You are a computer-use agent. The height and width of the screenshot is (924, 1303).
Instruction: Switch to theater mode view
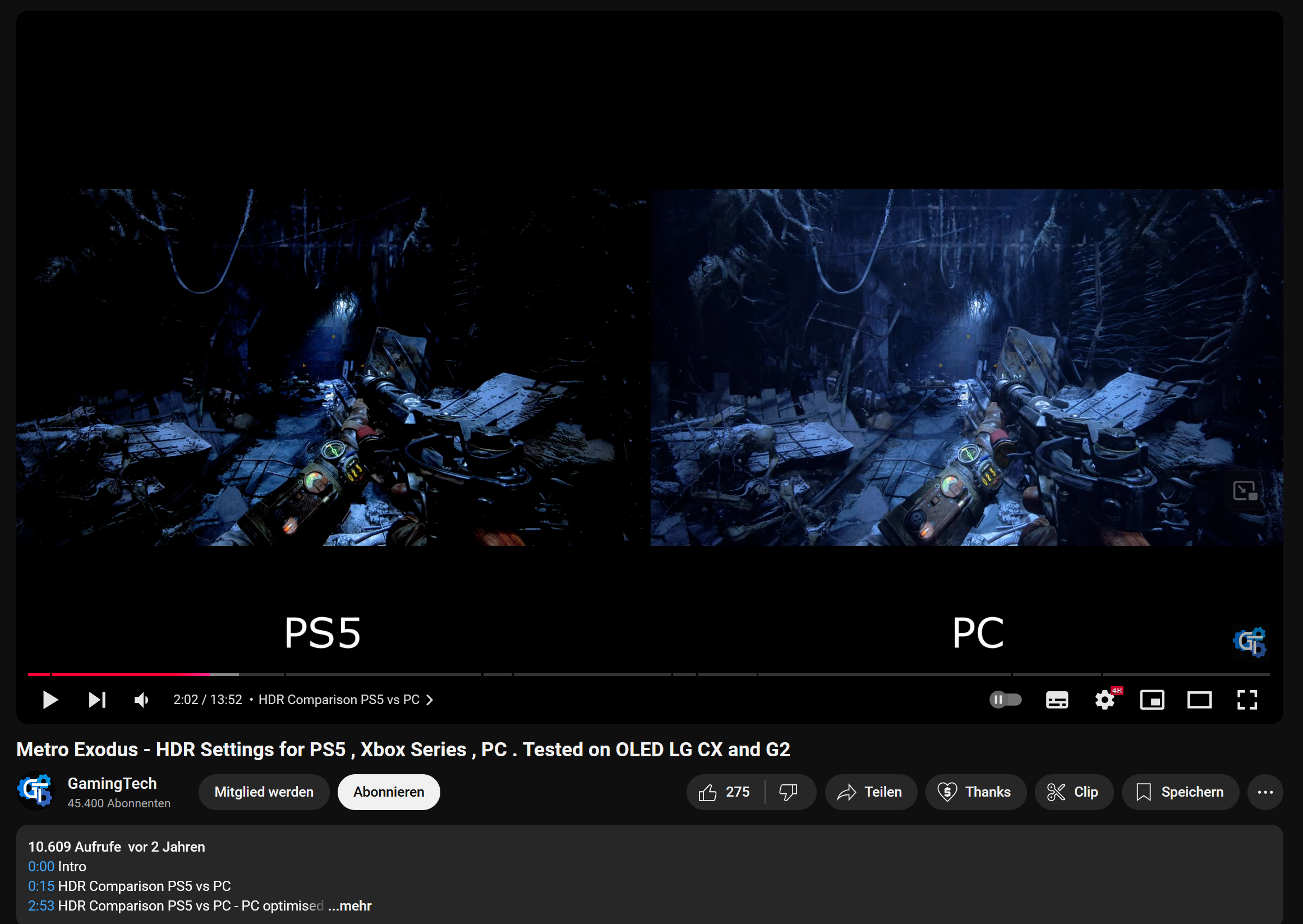pos(1199,700)
